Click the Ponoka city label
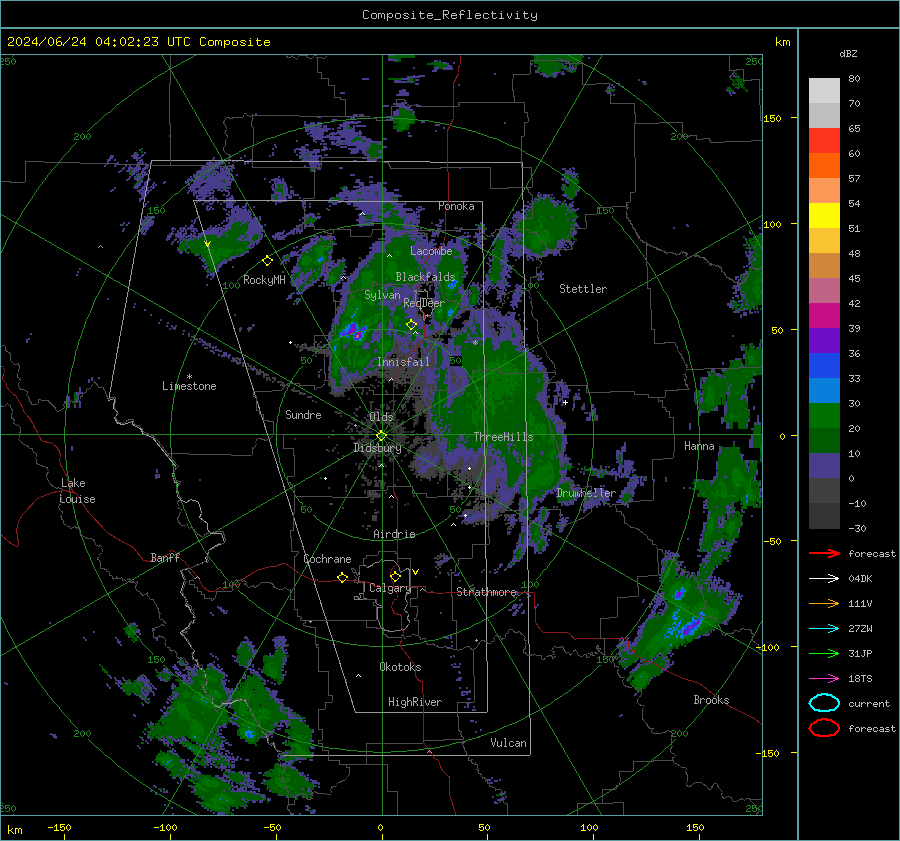Image resolution: width=900 pixels, height=841 pixels. (456, 206)
